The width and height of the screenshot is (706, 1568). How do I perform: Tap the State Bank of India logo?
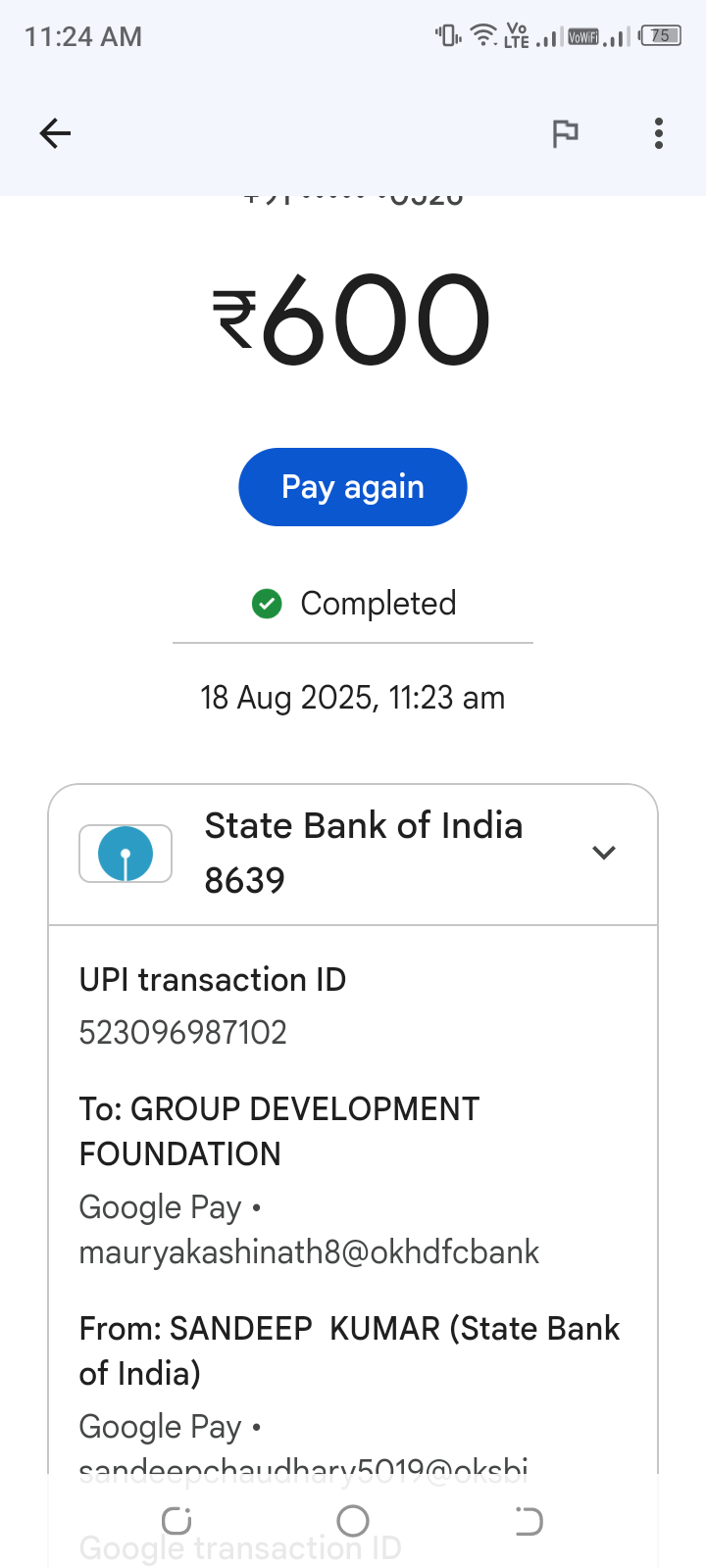point(126,853)
